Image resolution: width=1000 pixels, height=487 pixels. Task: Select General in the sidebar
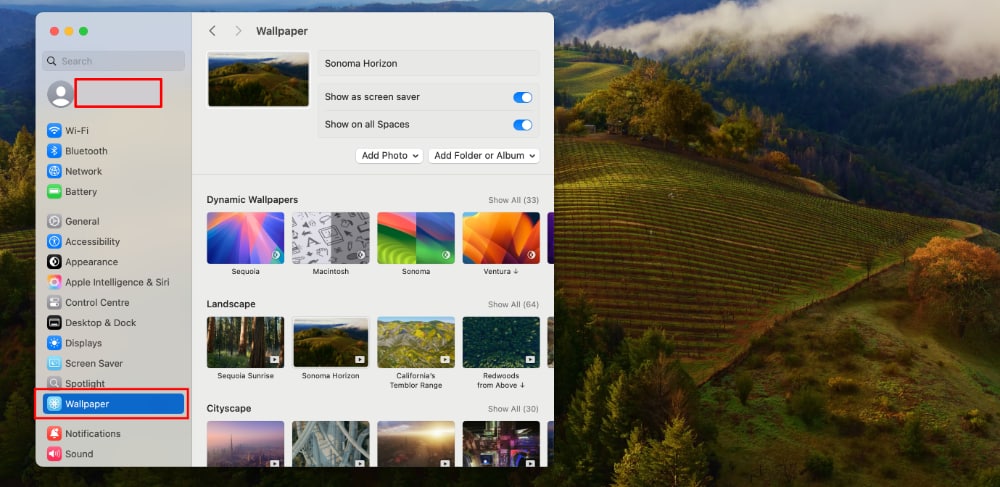pos(114,221)
